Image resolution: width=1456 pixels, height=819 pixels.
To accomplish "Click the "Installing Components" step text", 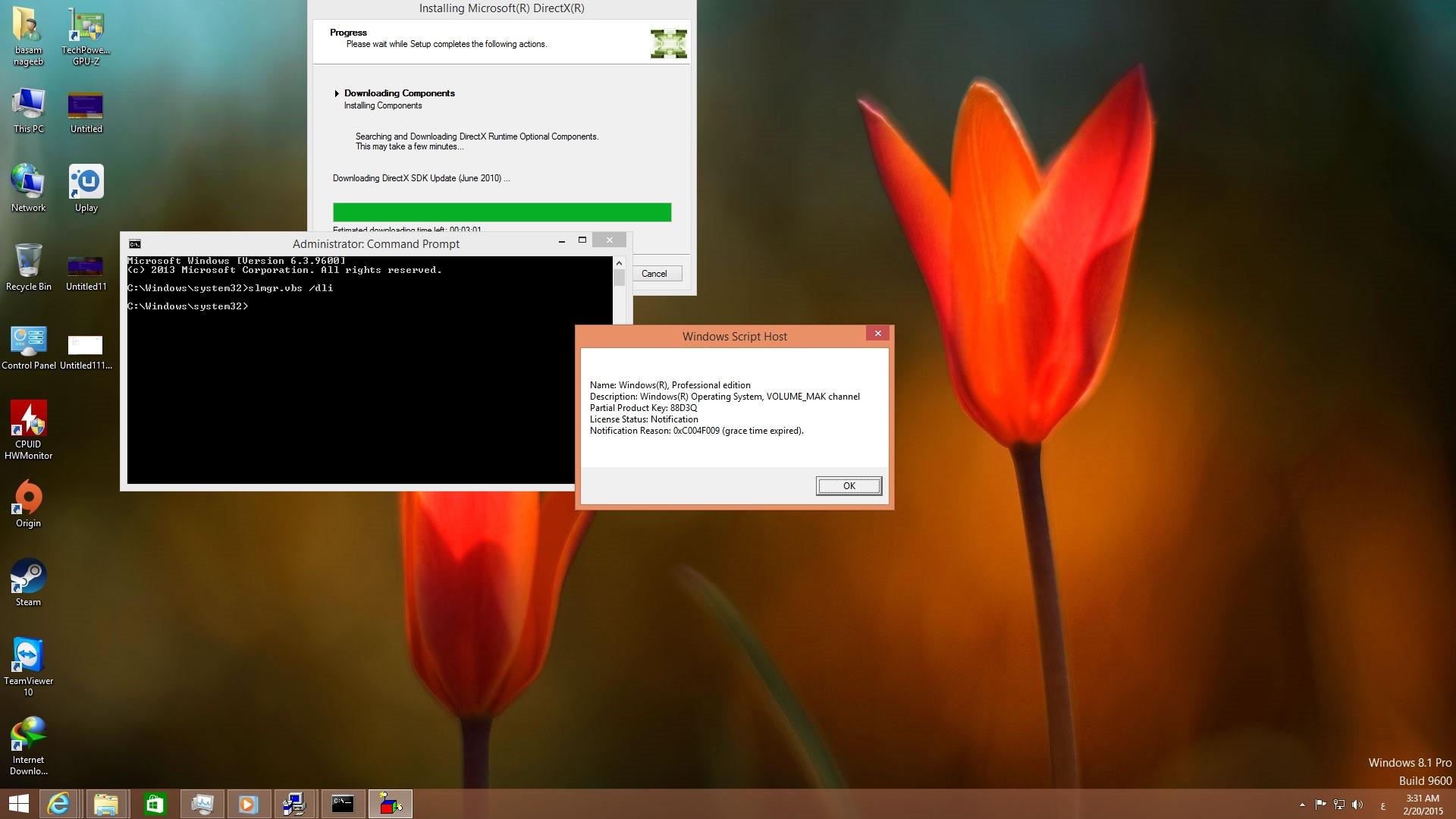I will 383,105.
